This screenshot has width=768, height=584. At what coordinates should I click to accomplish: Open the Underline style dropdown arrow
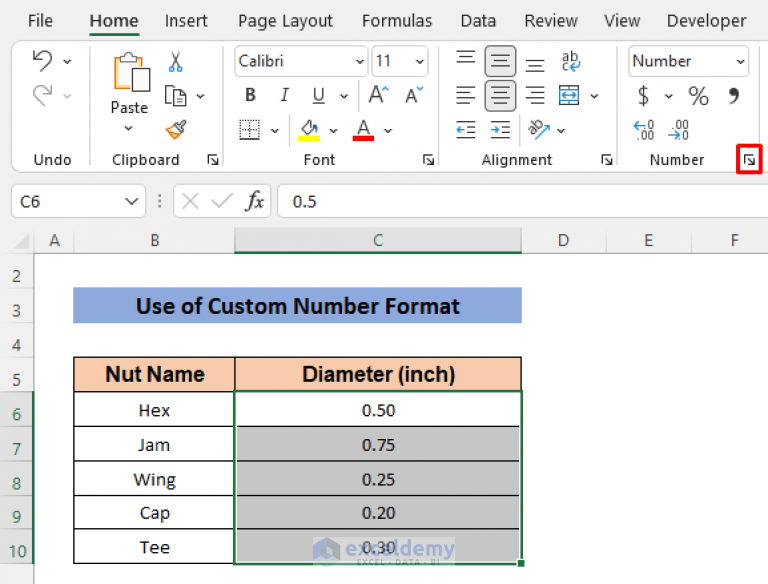(x=344, y=96)
